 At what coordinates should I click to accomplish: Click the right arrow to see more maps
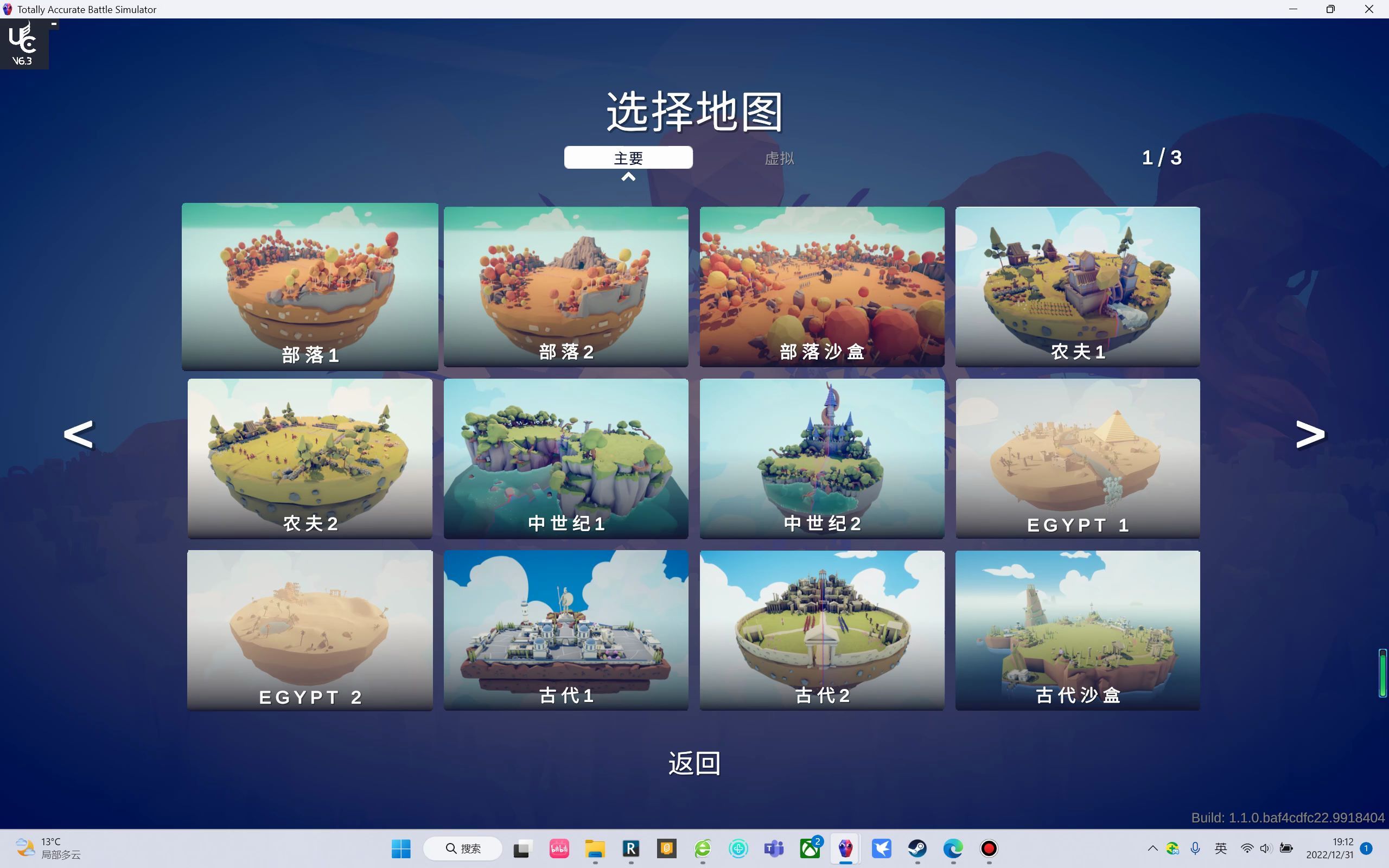pos(1309,433)
